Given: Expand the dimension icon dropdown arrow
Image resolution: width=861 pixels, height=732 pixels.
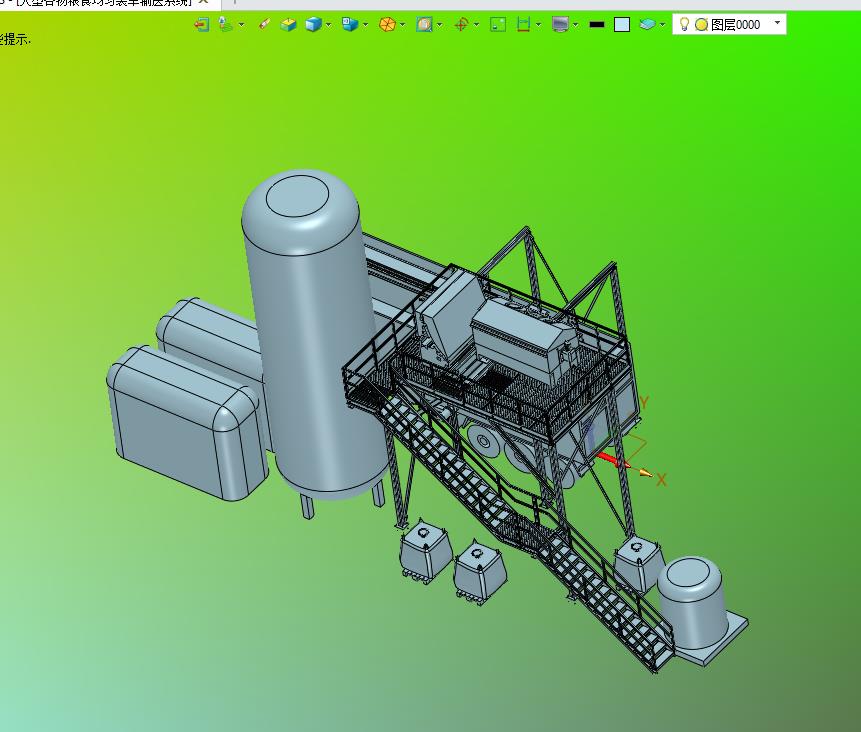Looking at the screenshot, I should click(539, 25).
